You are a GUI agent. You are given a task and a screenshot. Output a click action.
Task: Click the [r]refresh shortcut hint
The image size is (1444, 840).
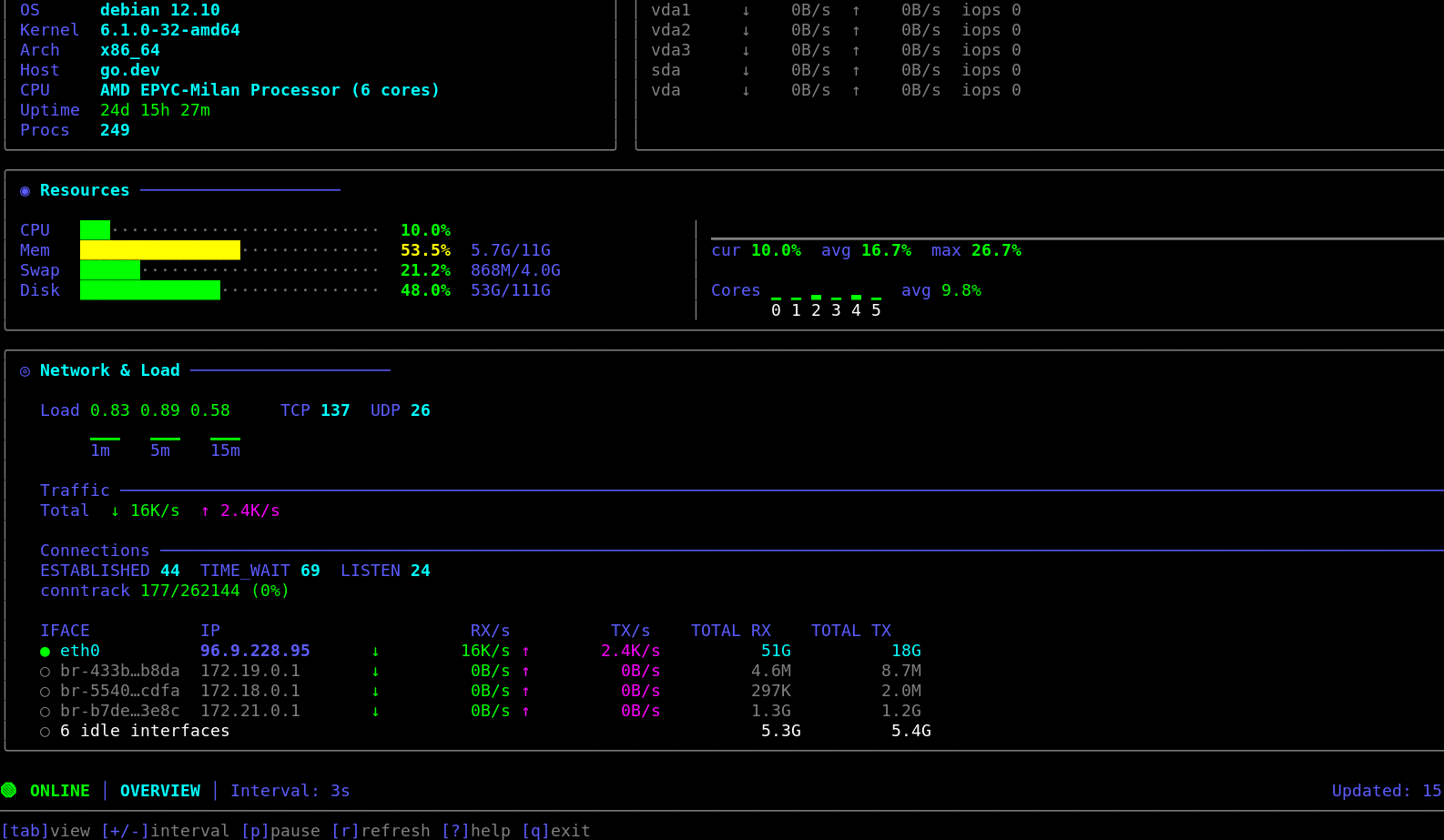point(381,831)
